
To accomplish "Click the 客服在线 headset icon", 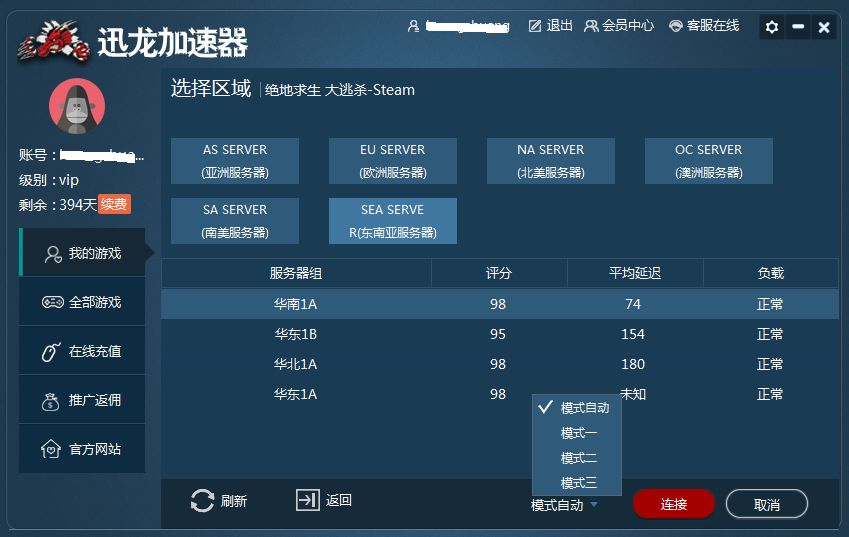I will pyautogui.click(x=675, y=25).
